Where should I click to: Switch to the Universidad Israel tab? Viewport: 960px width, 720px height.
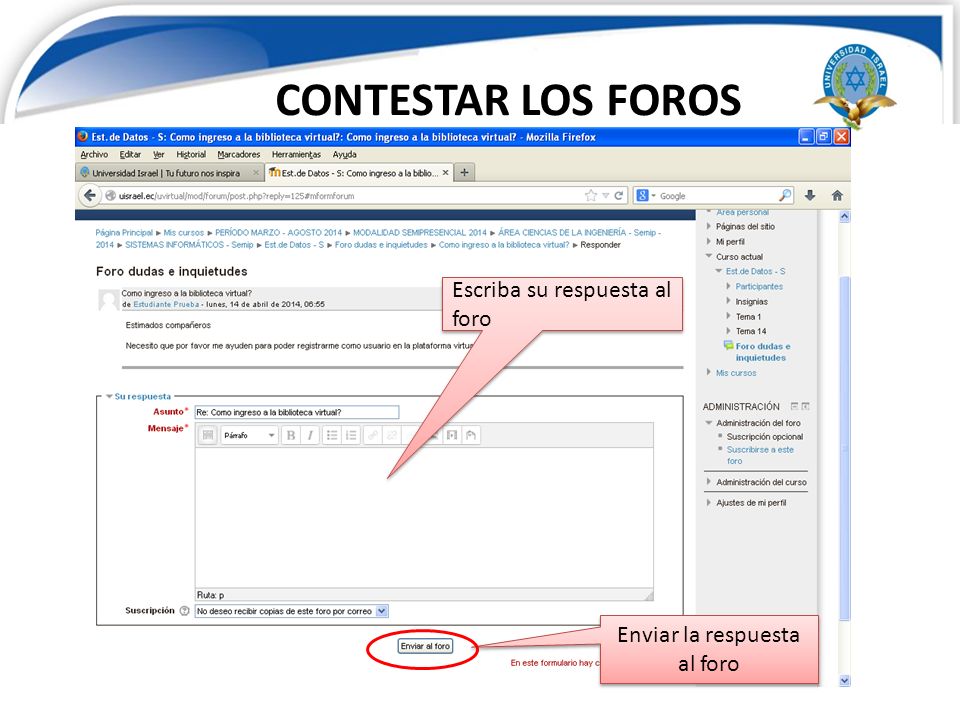point(170,173)
